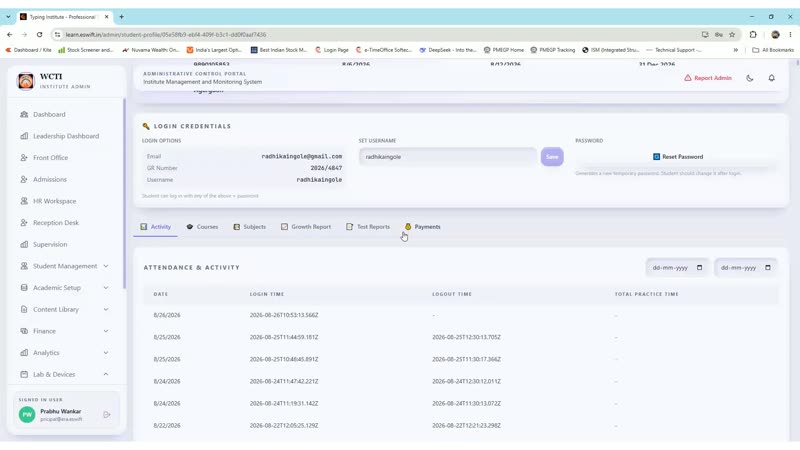Show more bookmarks overflow chevron
The image size is (800, 450).
[736, 50]
